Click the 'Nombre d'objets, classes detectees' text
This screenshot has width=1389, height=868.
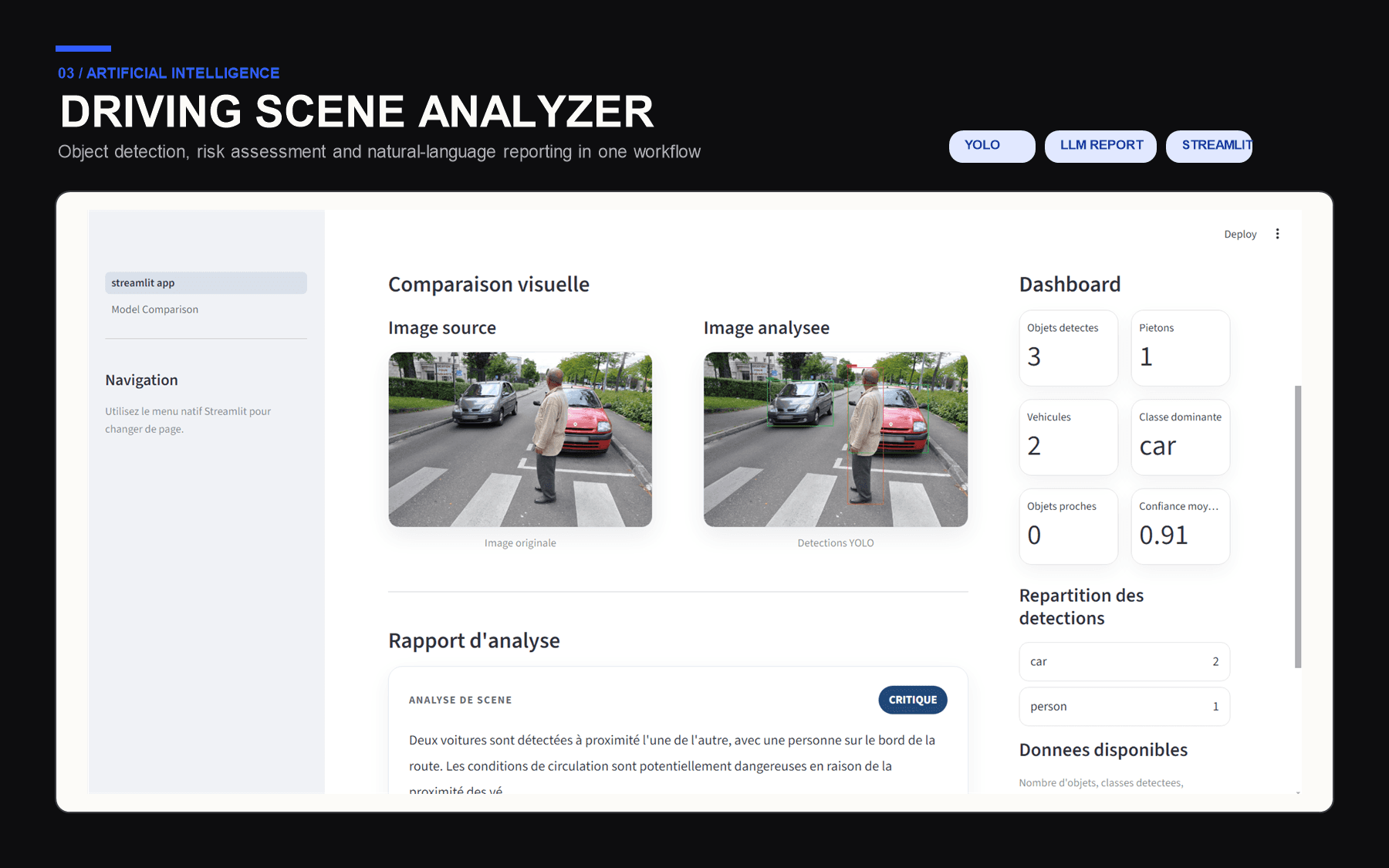click(1101, 783)
